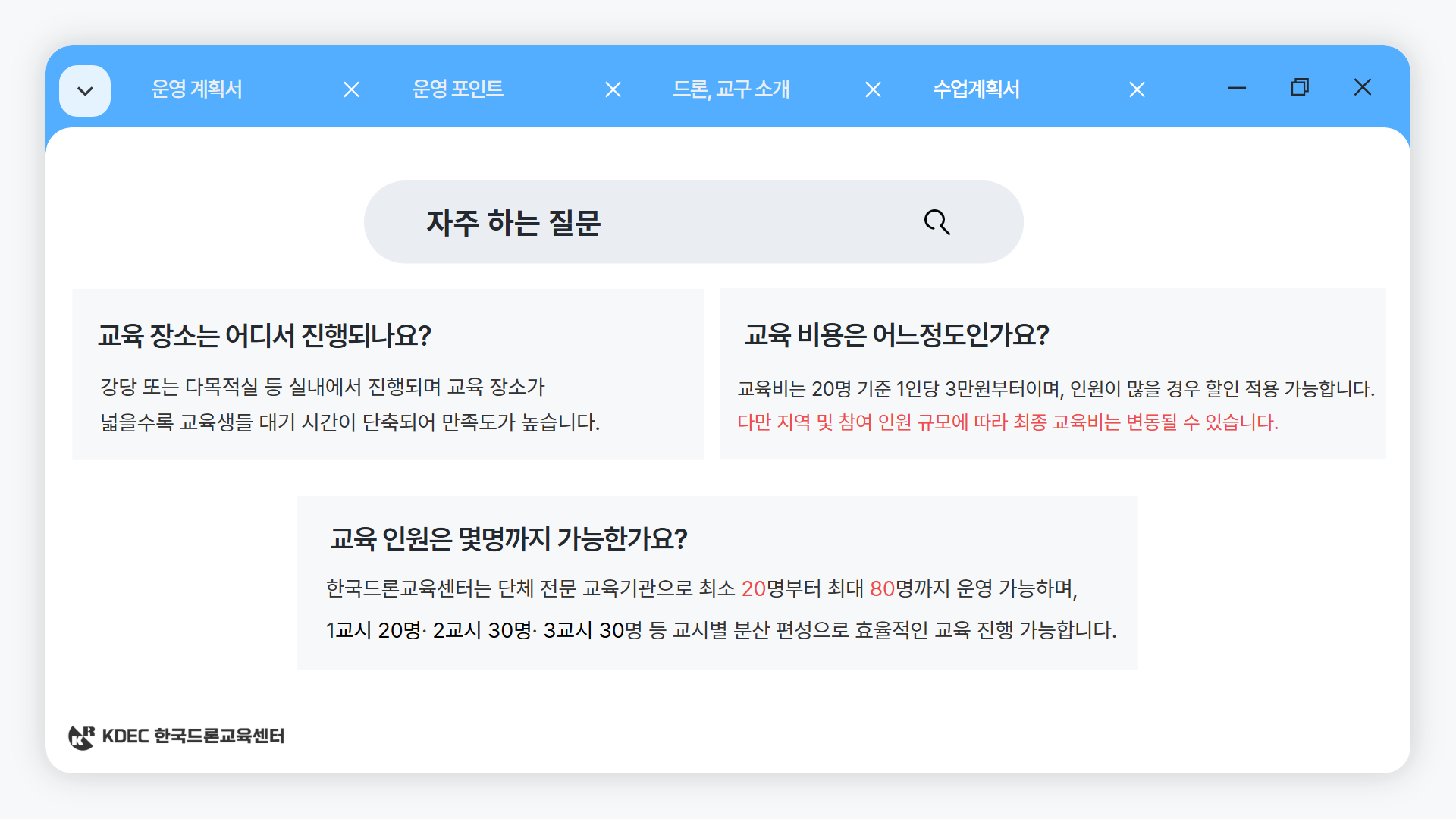Screen dimensions: 1456x819
Task: Close the 드론, 교구 소개 tab with its X icon
Action: click(x=873, y=89)
